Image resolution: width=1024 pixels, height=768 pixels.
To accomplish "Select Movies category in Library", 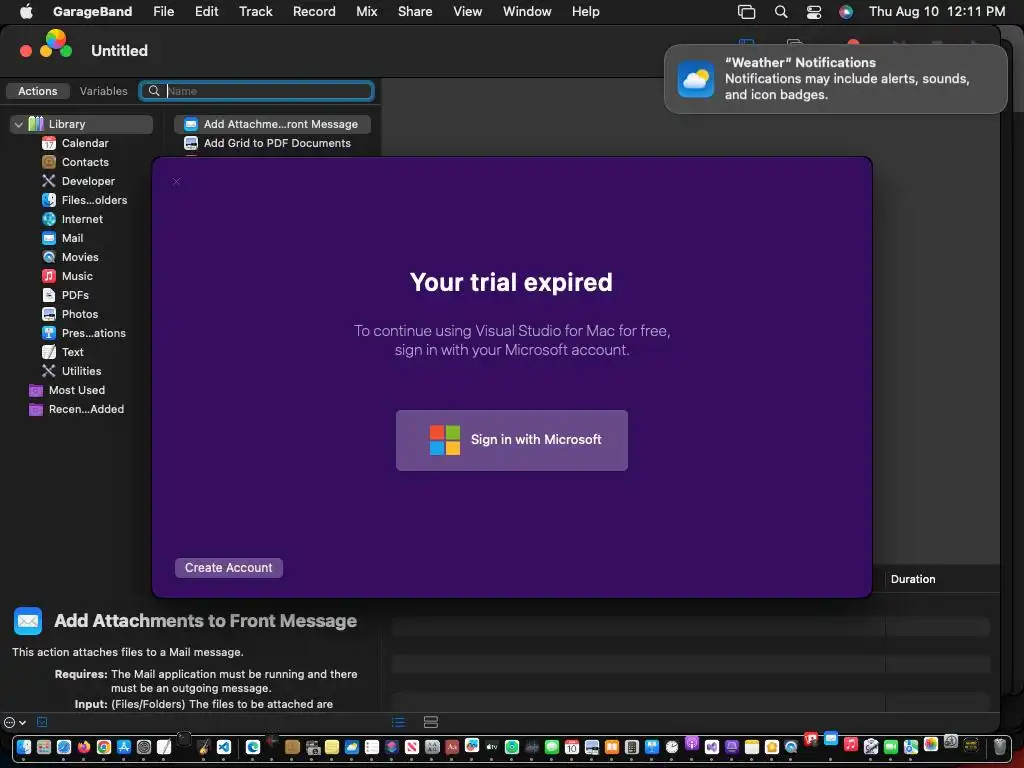I will click(80, 257).
